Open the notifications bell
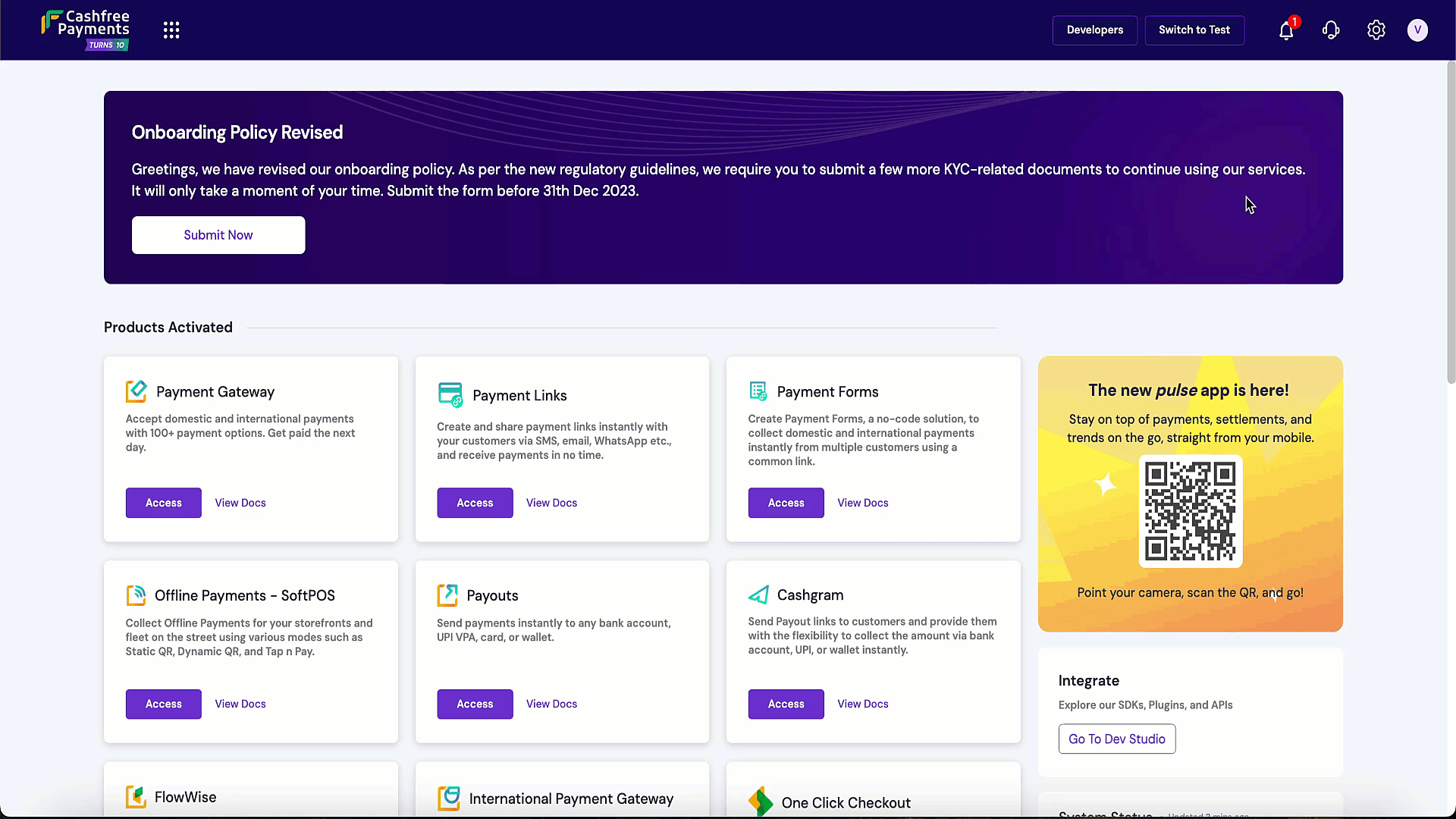This screenshot has width=1456, height=819. [x=1286, y=30]
